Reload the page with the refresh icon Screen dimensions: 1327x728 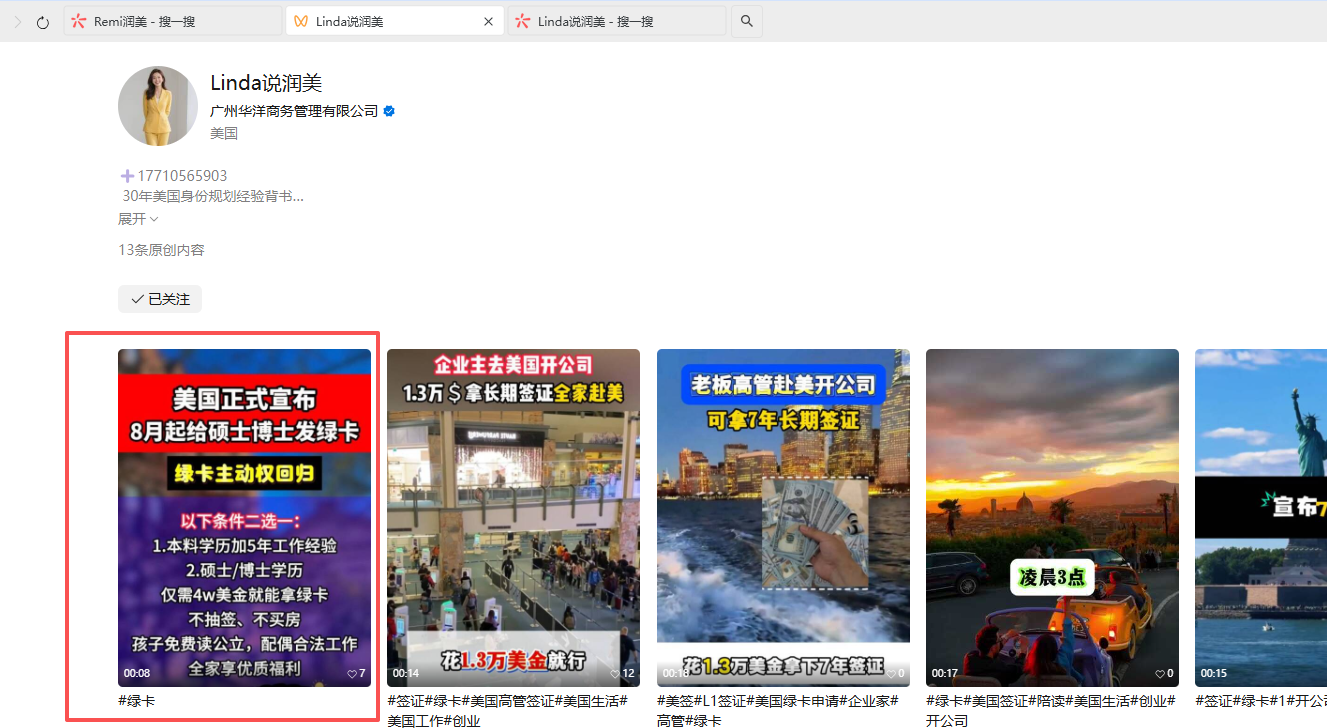[x=43, y=22]
